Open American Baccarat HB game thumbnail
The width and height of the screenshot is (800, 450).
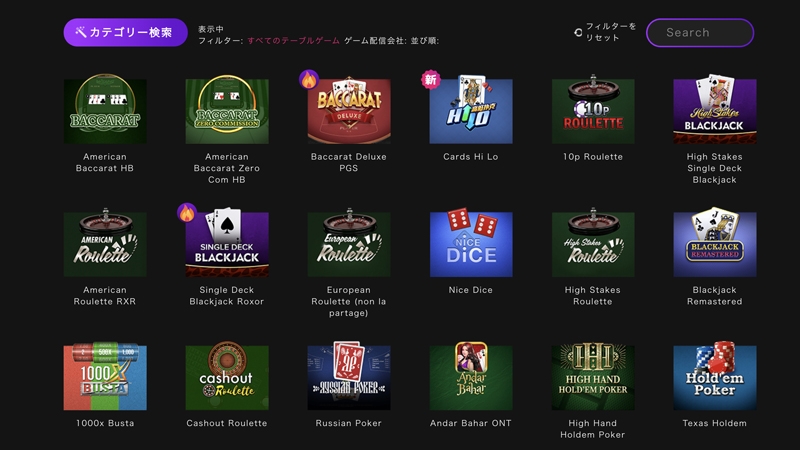pos(105,109)
